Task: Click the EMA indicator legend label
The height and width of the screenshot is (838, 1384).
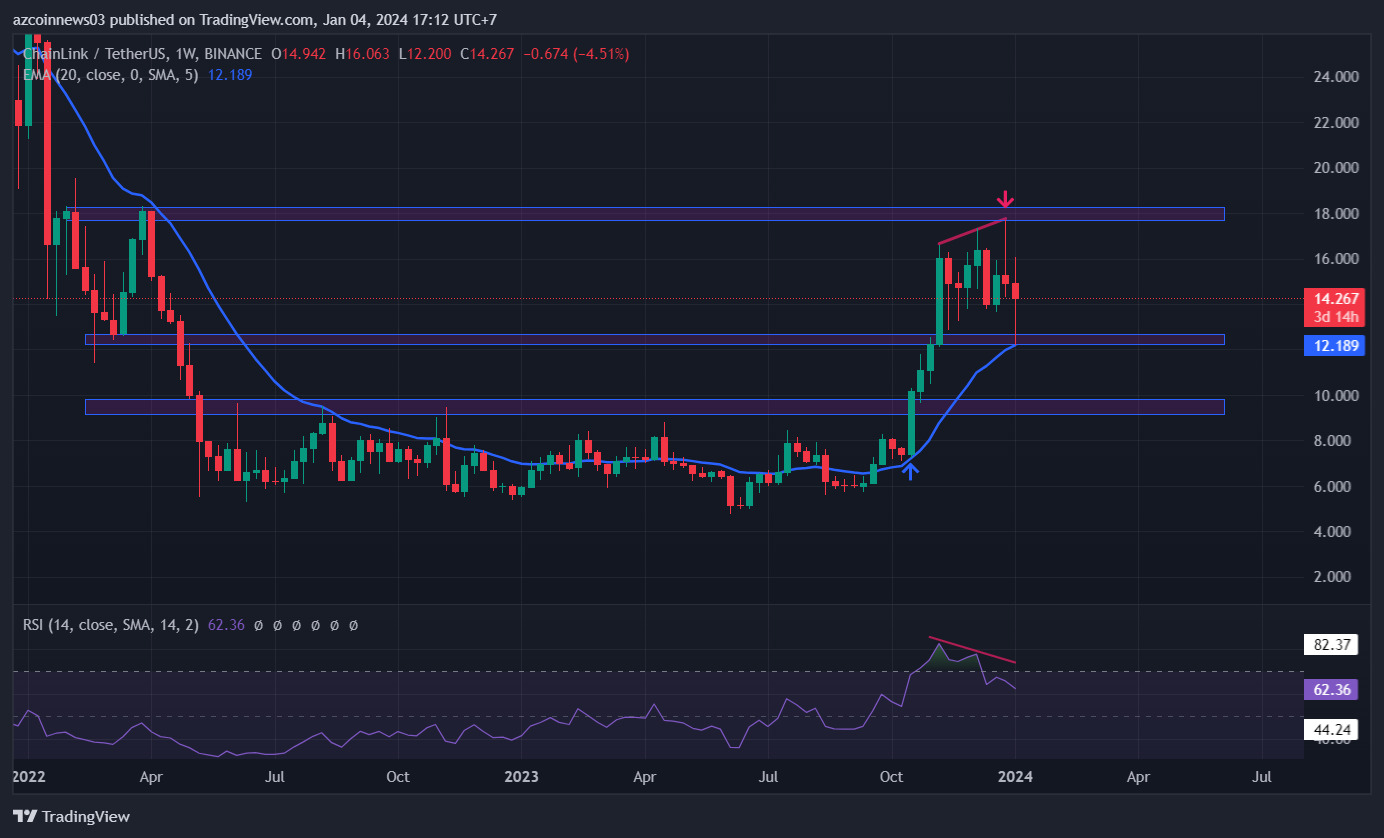Action: point(112,74)
